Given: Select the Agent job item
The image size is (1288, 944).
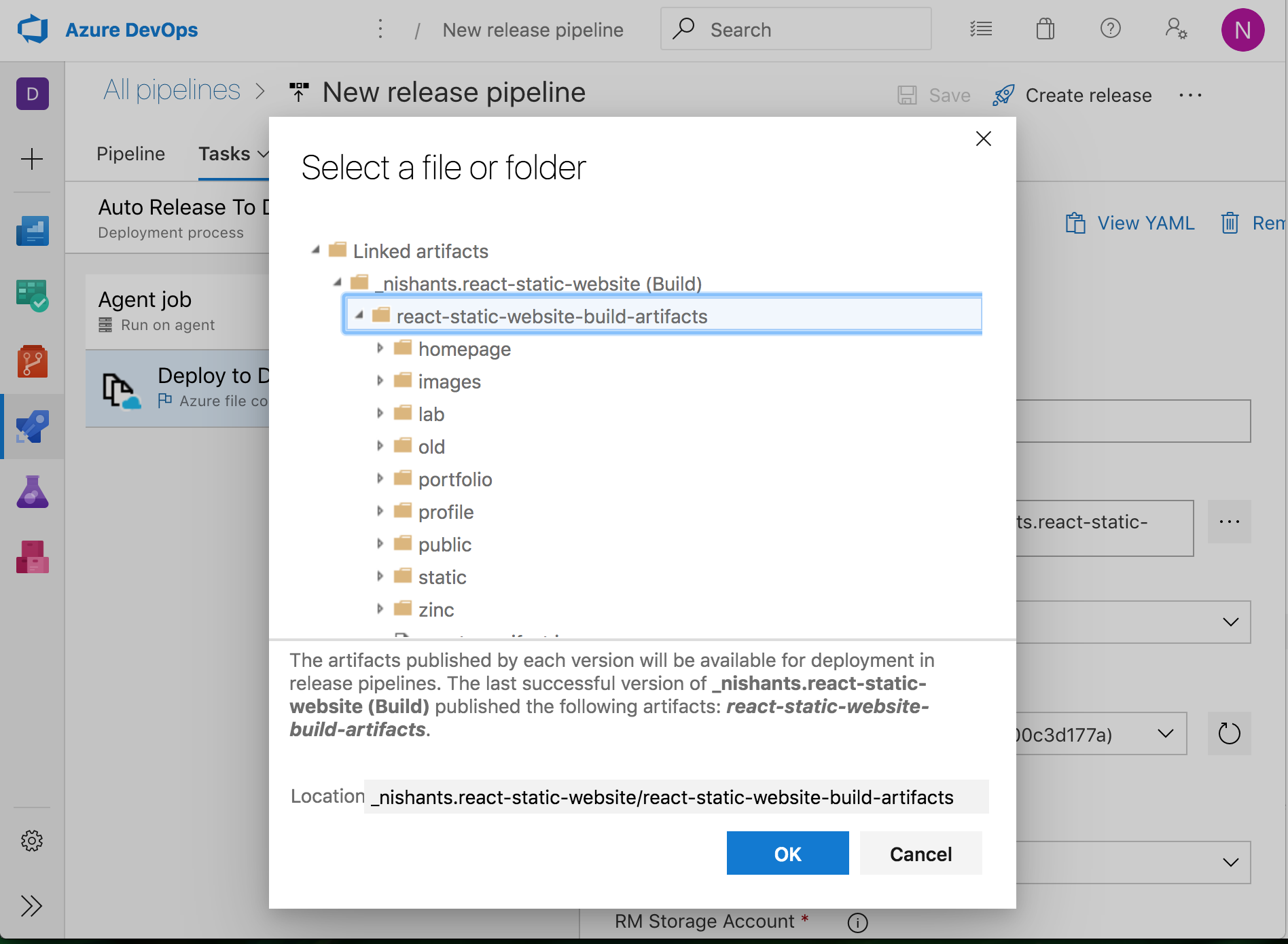Looking at the screenshot, I should click(178, 312).
